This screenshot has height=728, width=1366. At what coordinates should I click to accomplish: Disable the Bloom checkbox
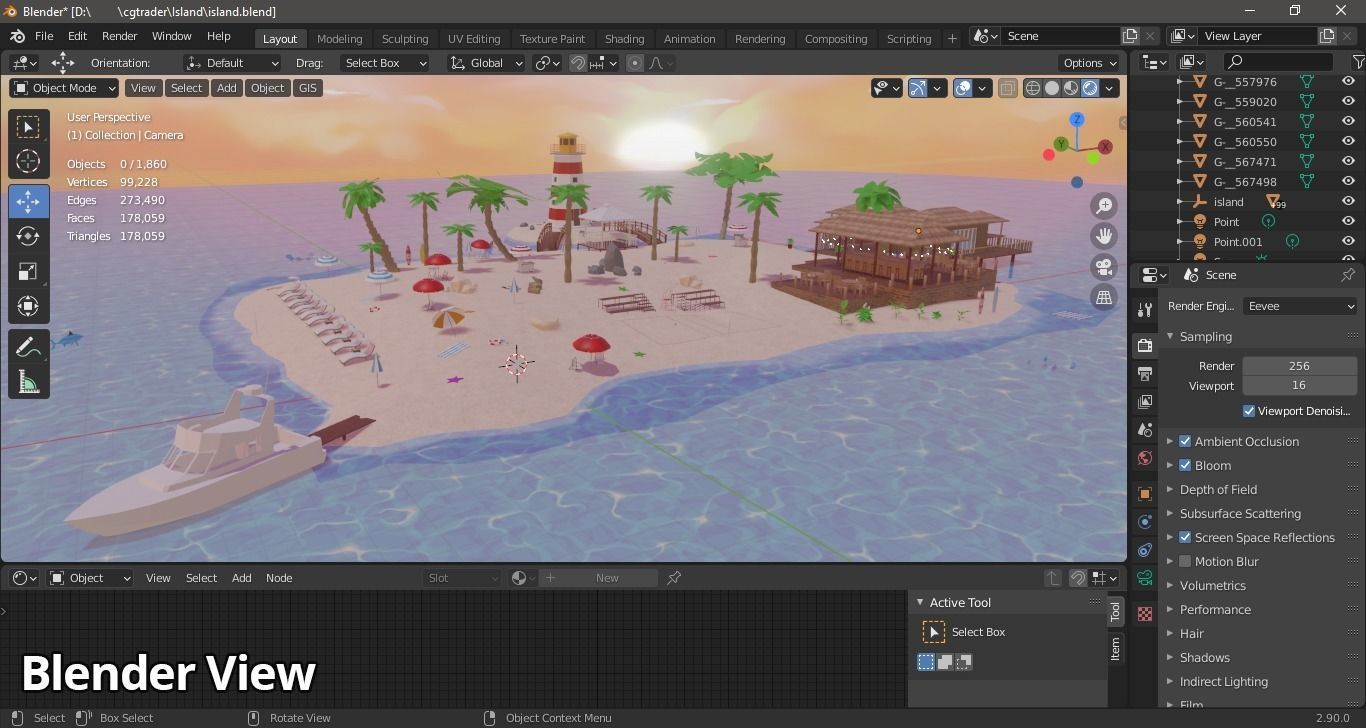(1185, 465)
